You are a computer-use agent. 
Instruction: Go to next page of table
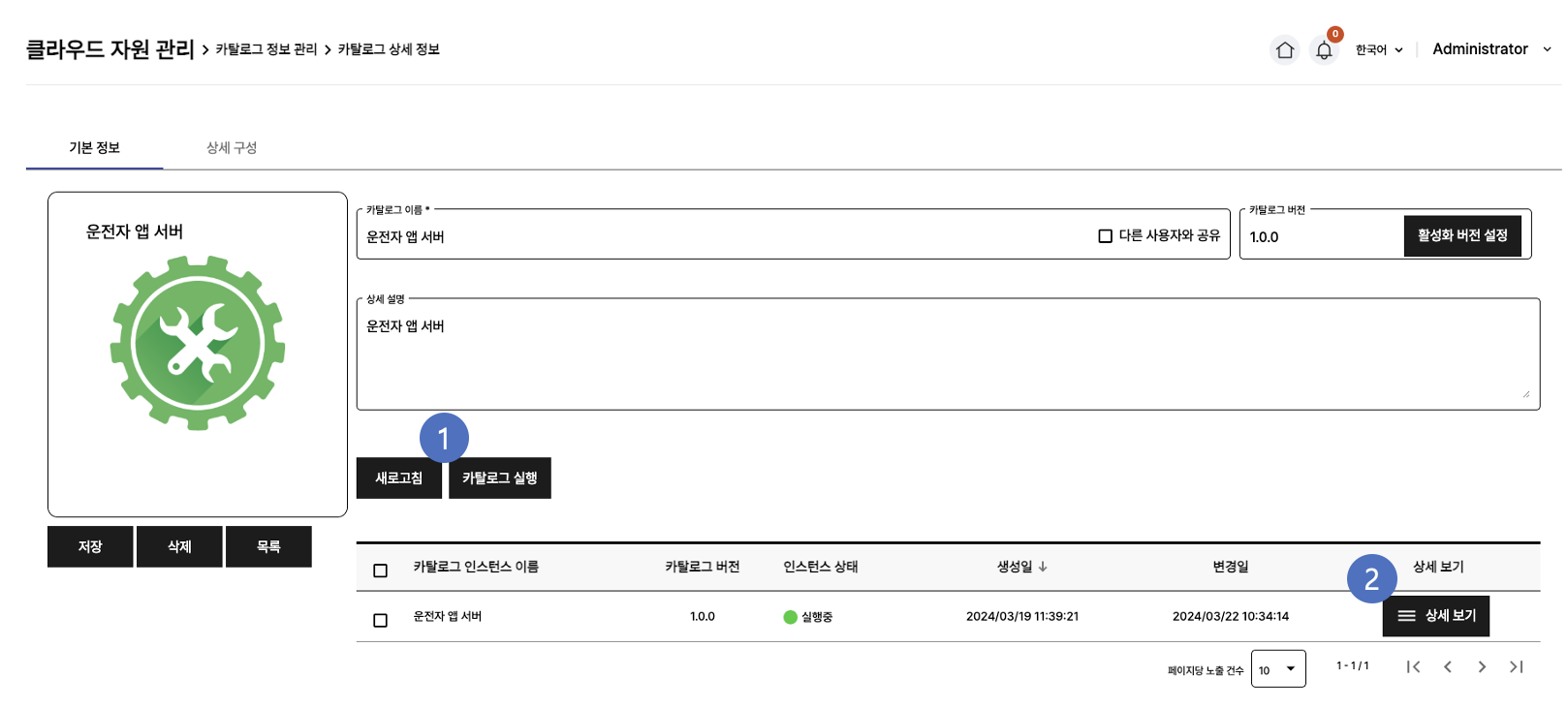coord(1482,666)
